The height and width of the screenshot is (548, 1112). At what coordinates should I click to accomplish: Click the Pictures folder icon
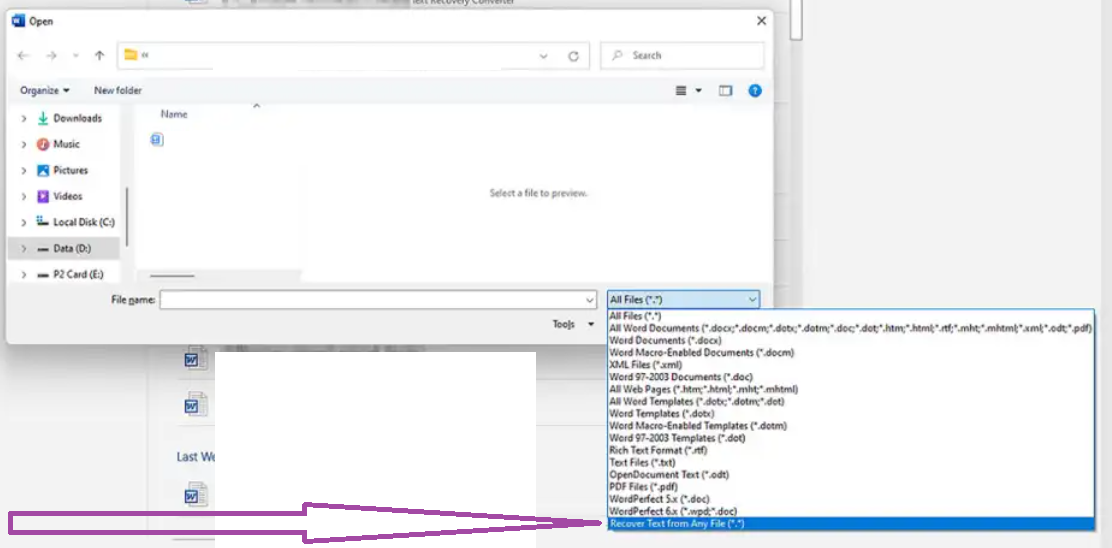pyautogui.click(x=43, y=170)
